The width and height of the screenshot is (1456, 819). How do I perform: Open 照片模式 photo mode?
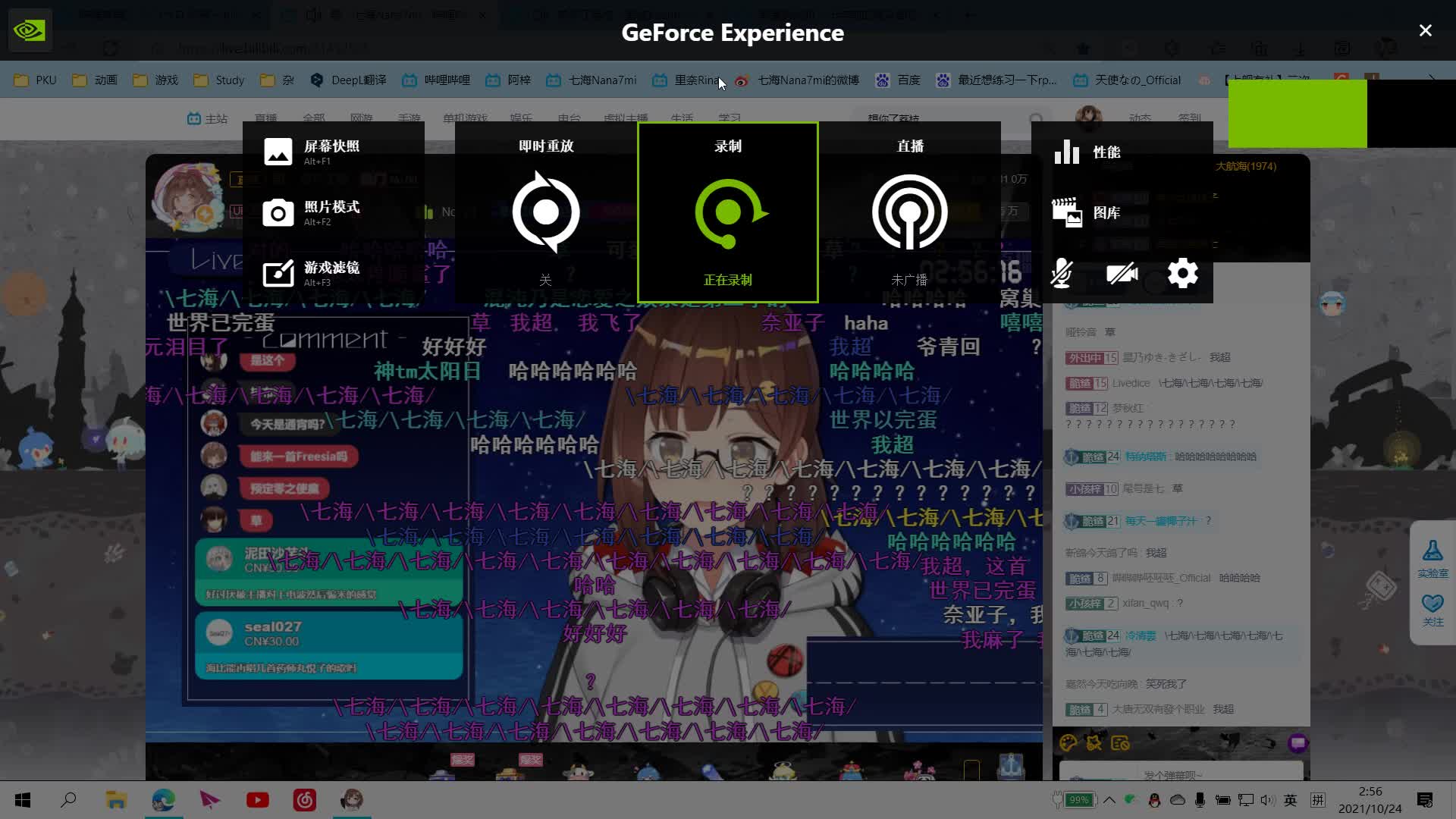[311, 212]
